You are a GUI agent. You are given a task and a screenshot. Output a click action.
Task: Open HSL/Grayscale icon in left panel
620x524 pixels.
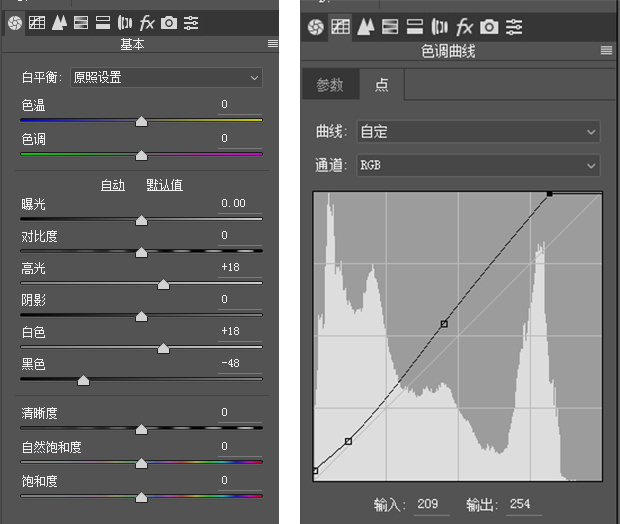tap(81, 23)
